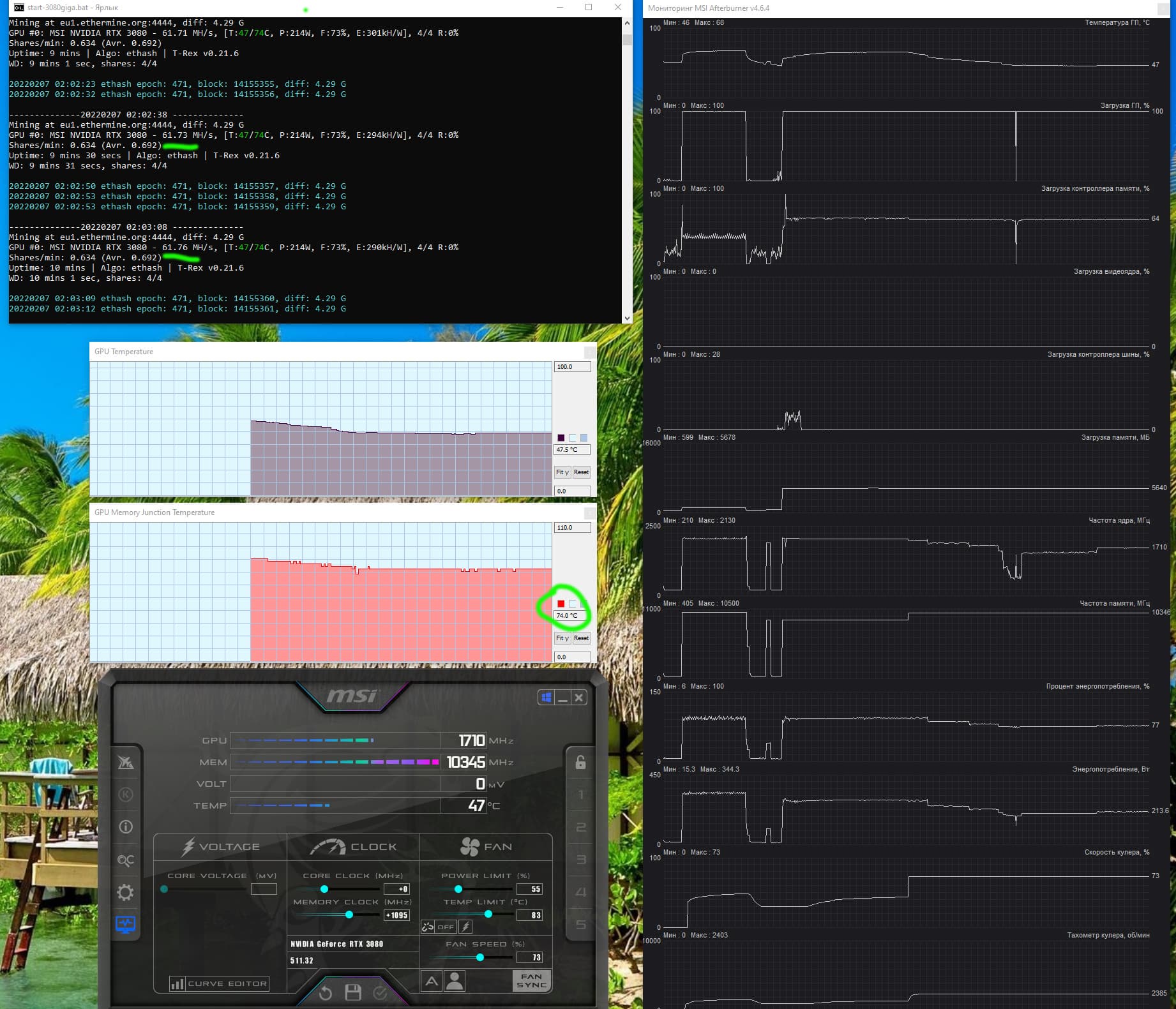Click the Power Limit value field
The height and width of the screenshot is (1009, 1176).
[x=529, y=889]
